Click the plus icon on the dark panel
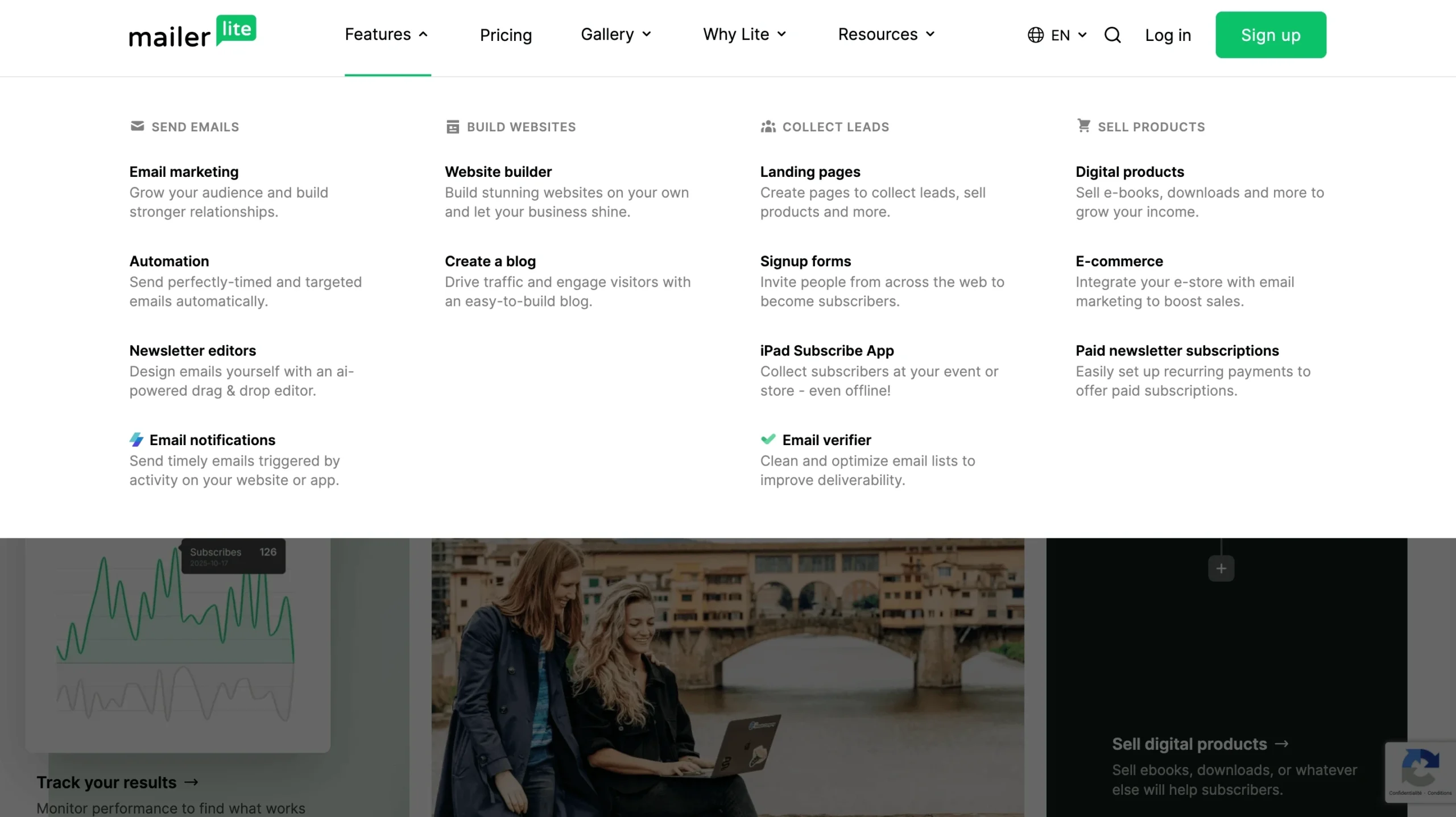 tap(1221, 567)
